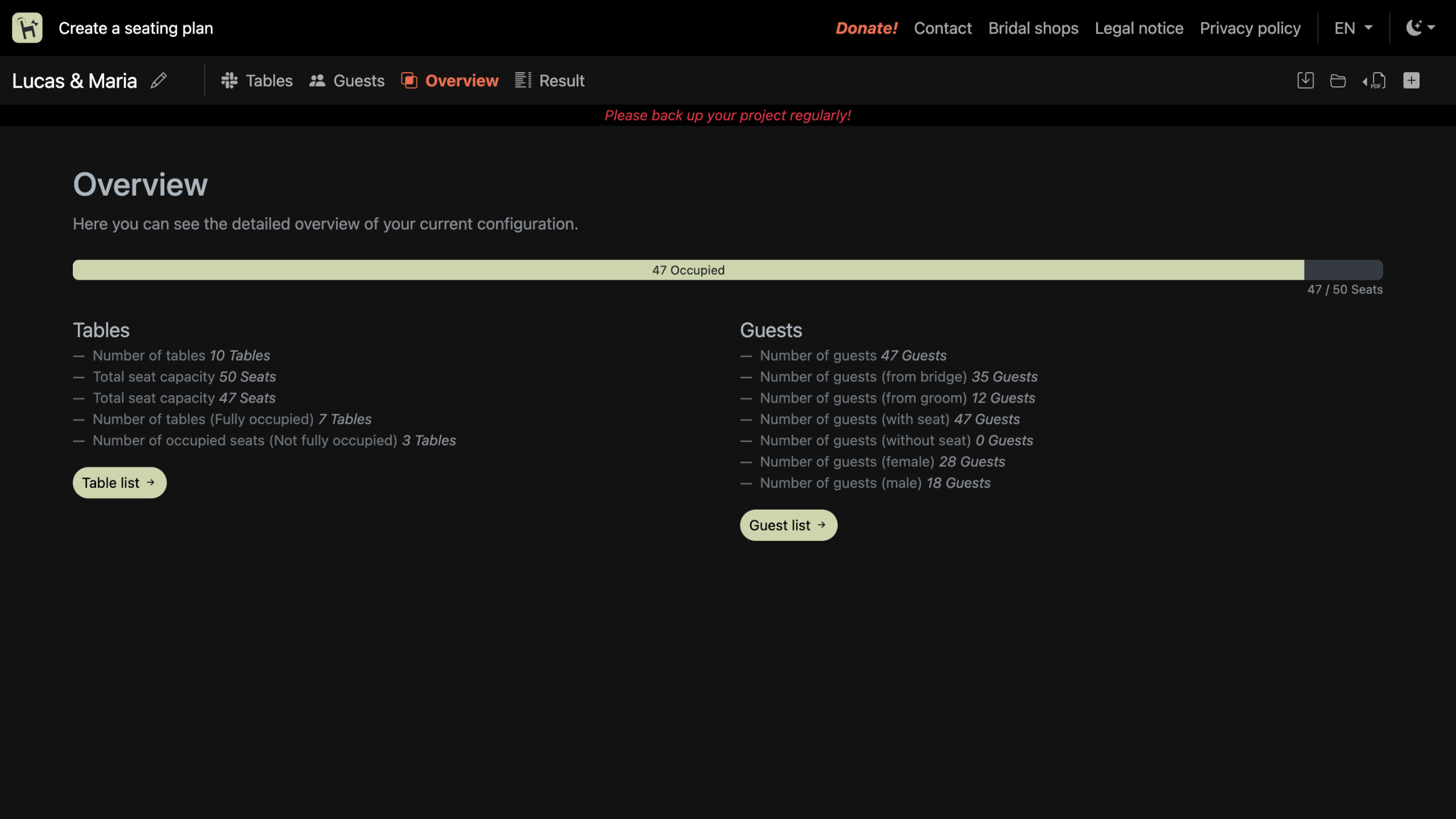Click the Overview tab icon
The image size is (1456, 819).
click(x=409, y=80)
